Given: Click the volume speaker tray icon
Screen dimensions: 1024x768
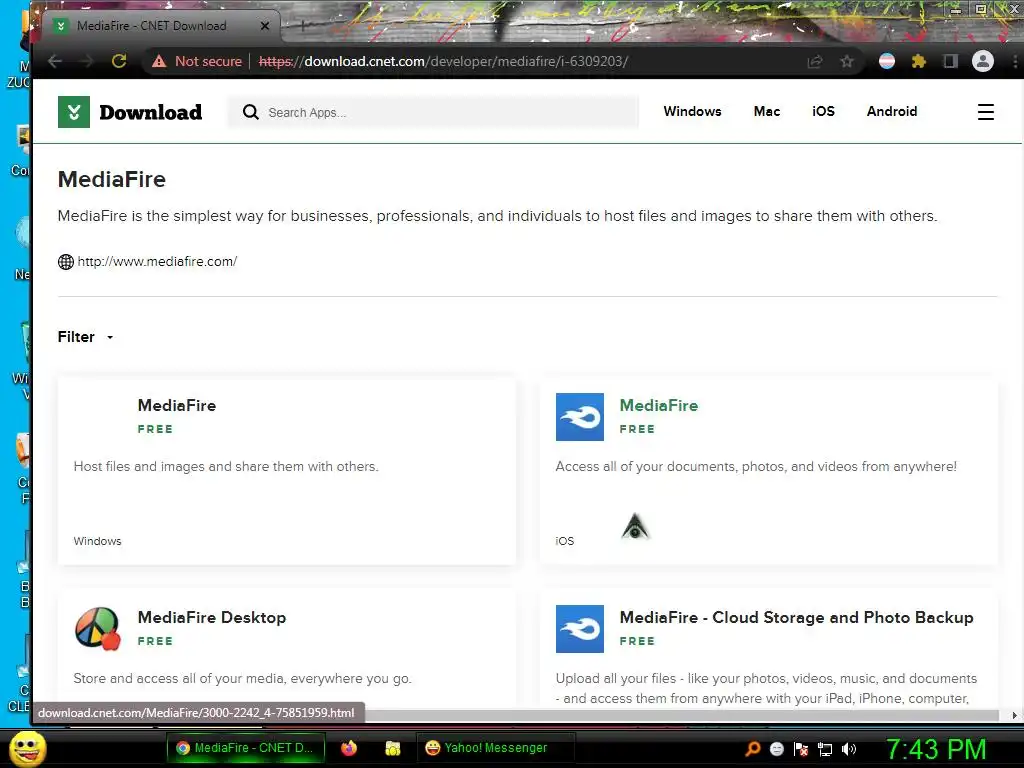Looking at the screenshot, I should [x=849, y=749].
